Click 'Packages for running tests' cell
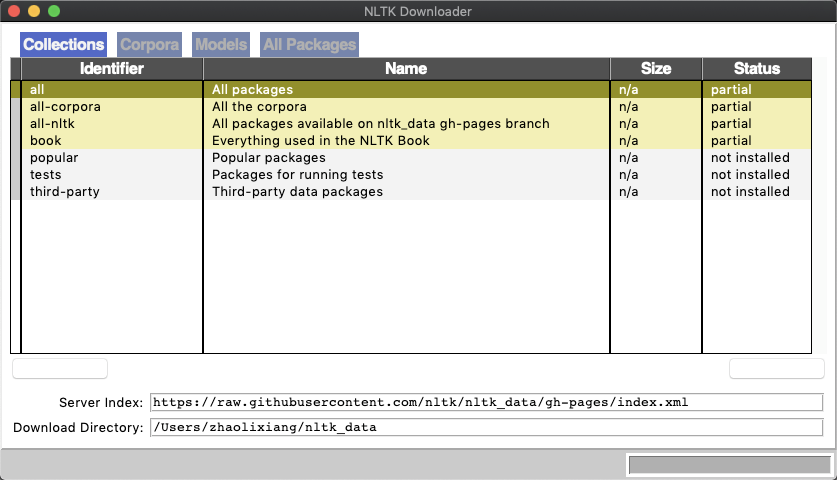The height and width of the screenshot is (480, 837). pyautogui.click(x=297, y=175)
